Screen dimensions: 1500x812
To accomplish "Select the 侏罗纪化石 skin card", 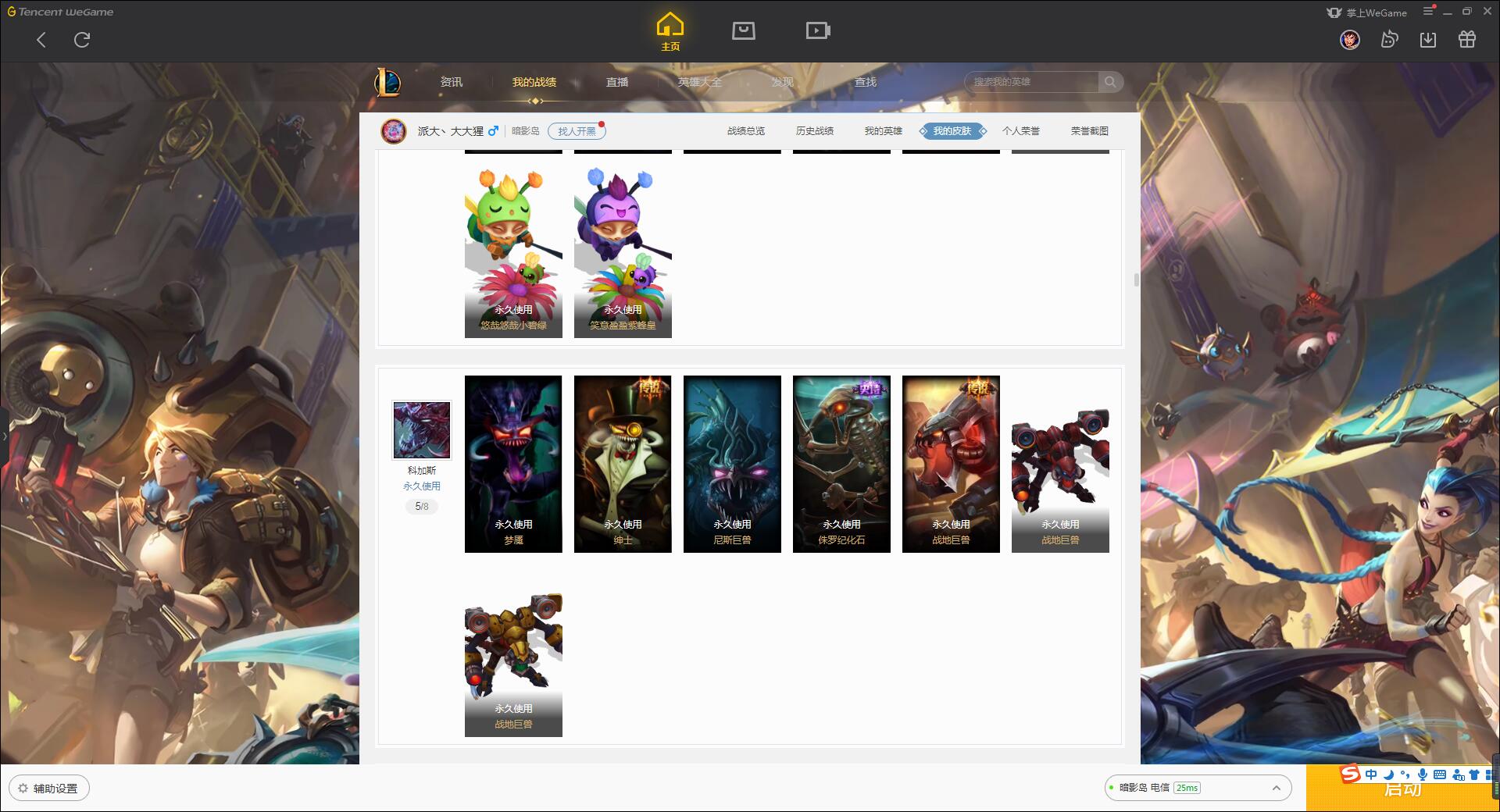I will [841, 464].
